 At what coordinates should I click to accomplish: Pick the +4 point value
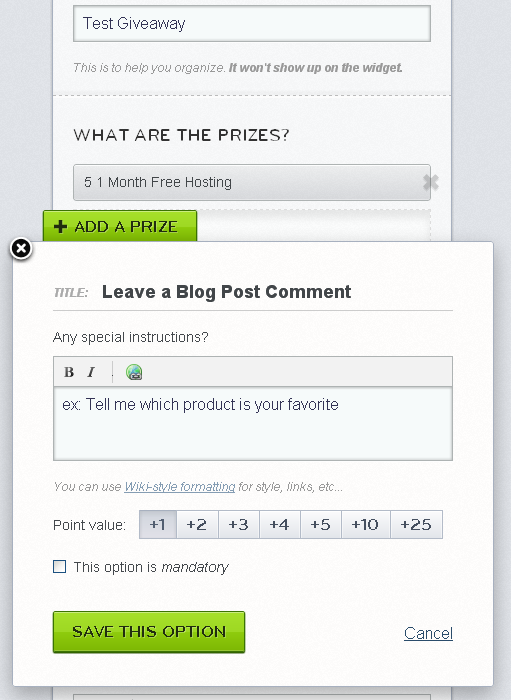(x=280, y=525)
